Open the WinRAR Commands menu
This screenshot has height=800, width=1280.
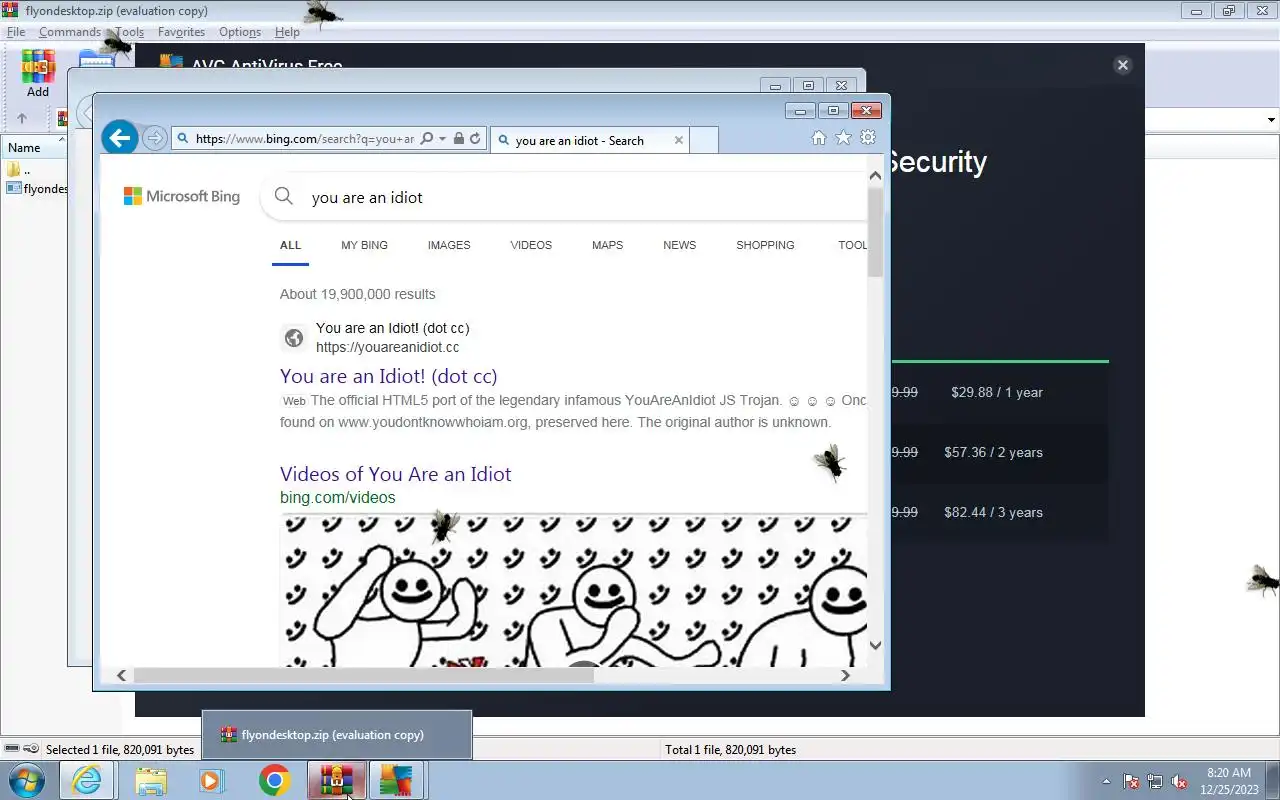tap(70, 32)
